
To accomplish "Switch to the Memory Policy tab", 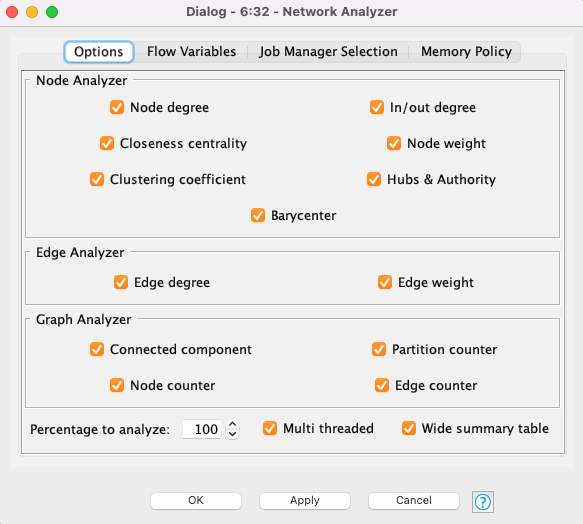I will point(466,51).
